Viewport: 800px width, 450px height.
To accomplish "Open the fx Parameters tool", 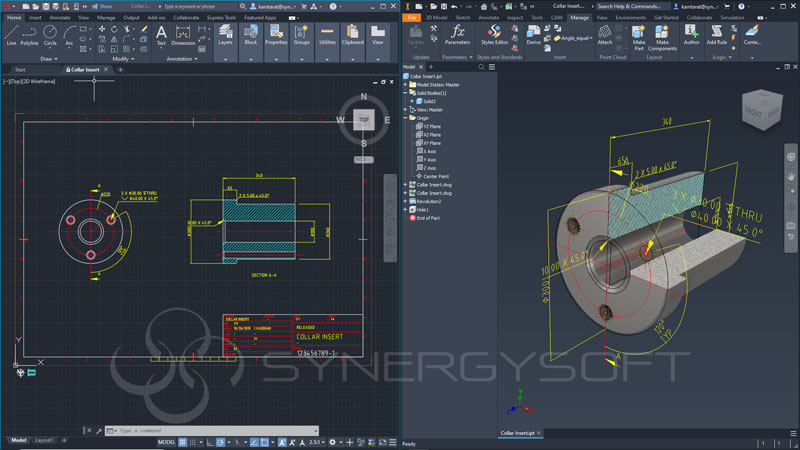I will 457,33.
